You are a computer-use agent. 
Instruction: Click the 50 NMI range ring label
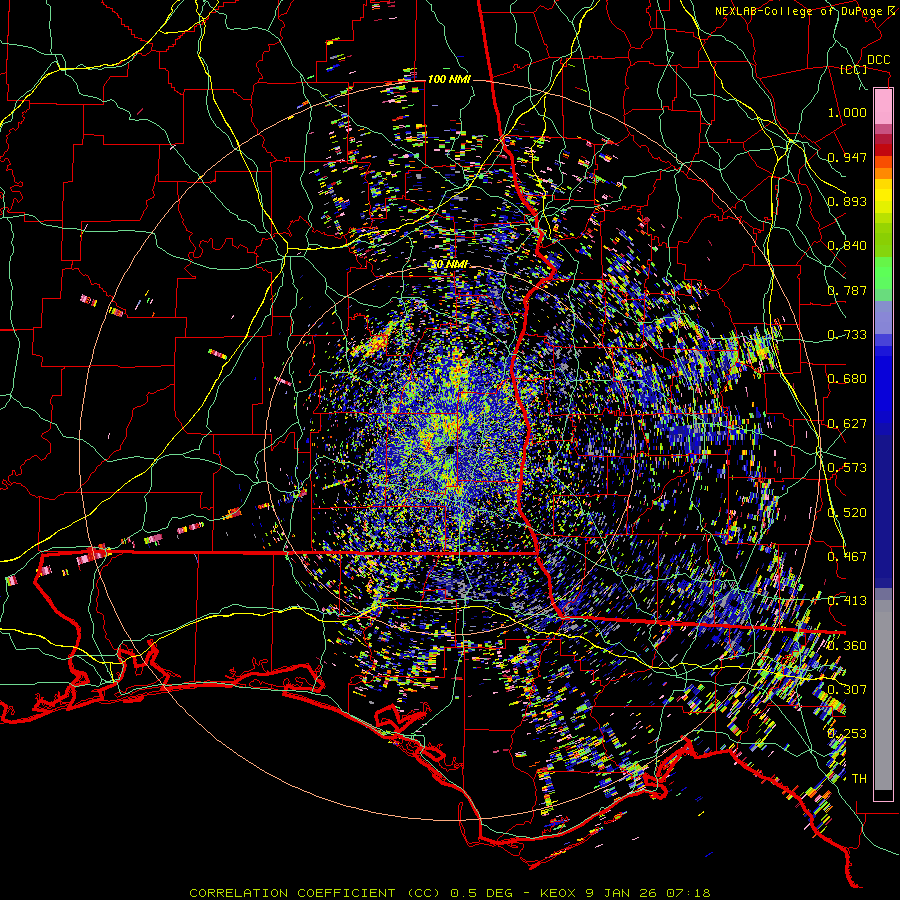point(449,264)
